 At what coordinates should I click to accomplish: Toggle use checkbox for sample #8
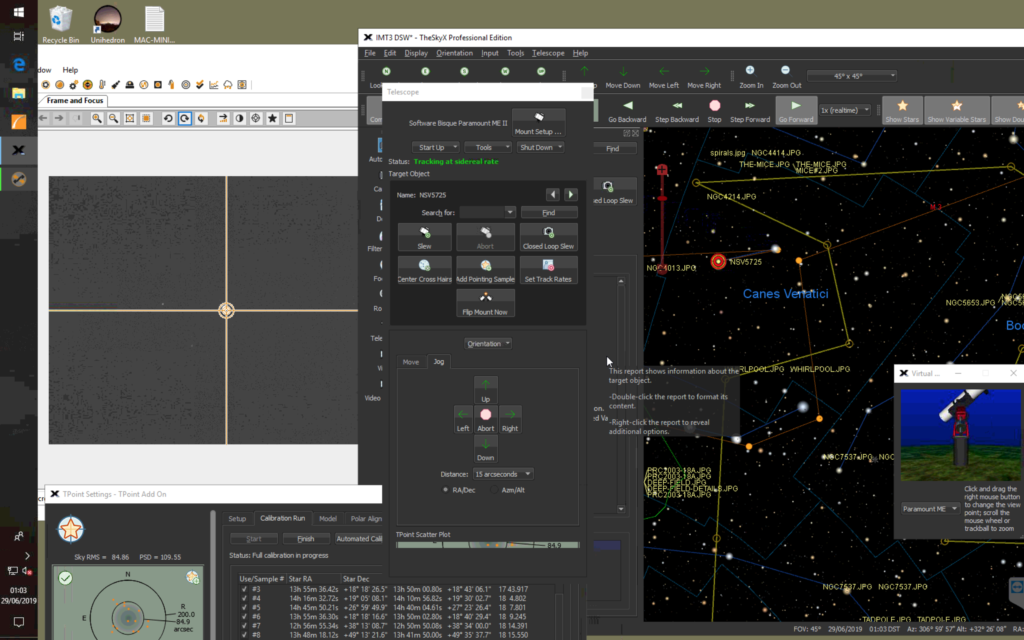[x=244, y=635]
